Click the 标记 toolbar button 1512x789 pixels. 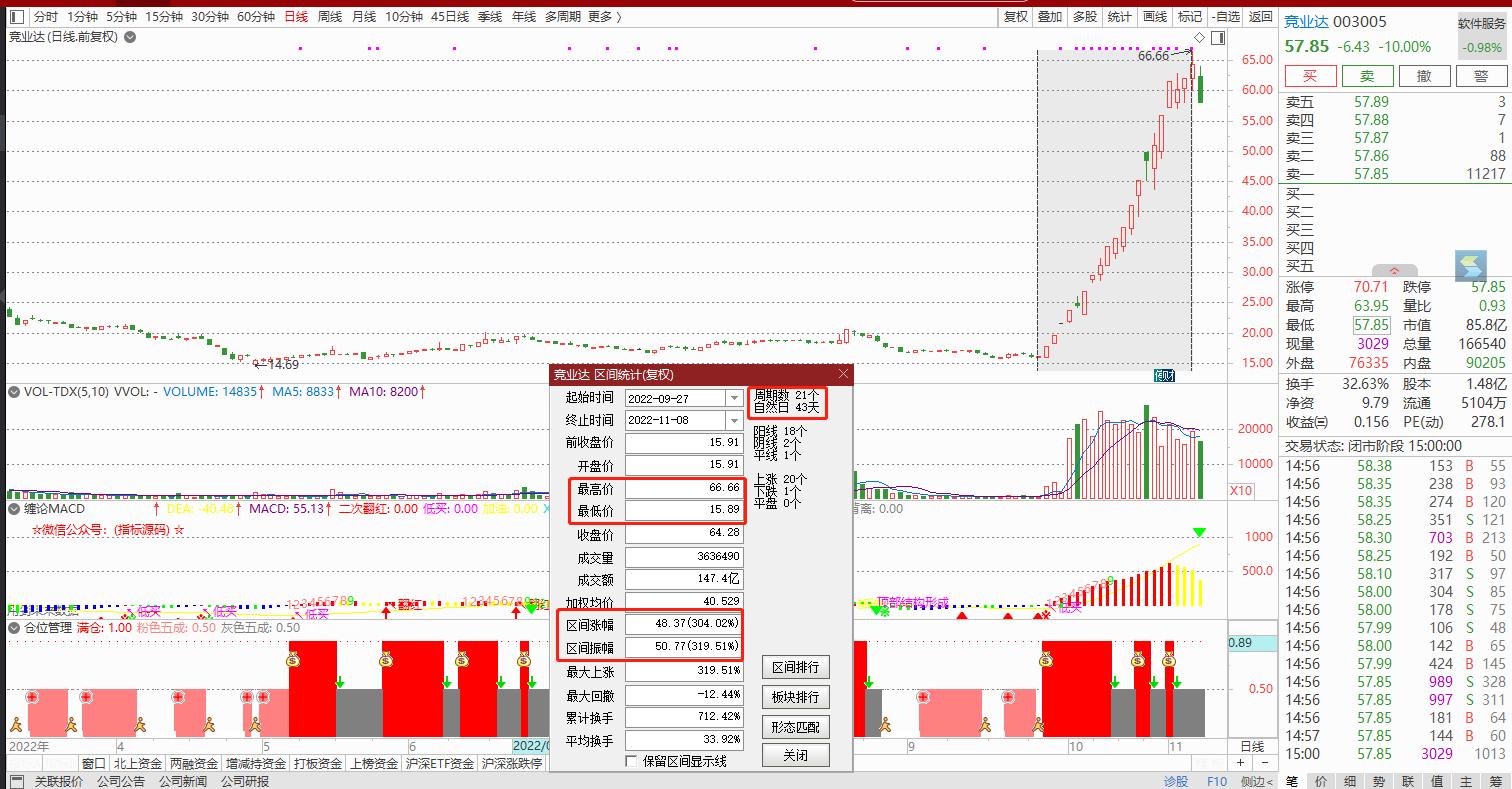coord(1190,17)
